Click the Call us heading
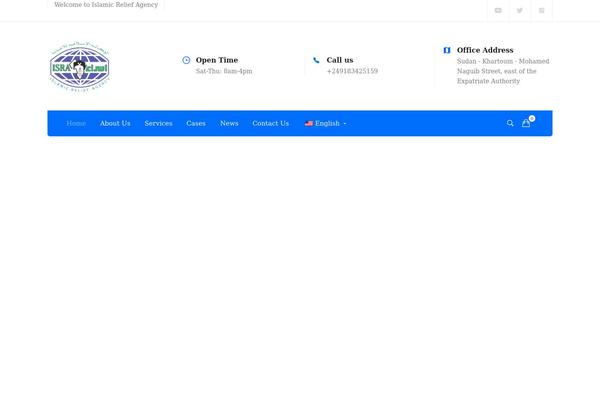 click(x=340, y=60)
